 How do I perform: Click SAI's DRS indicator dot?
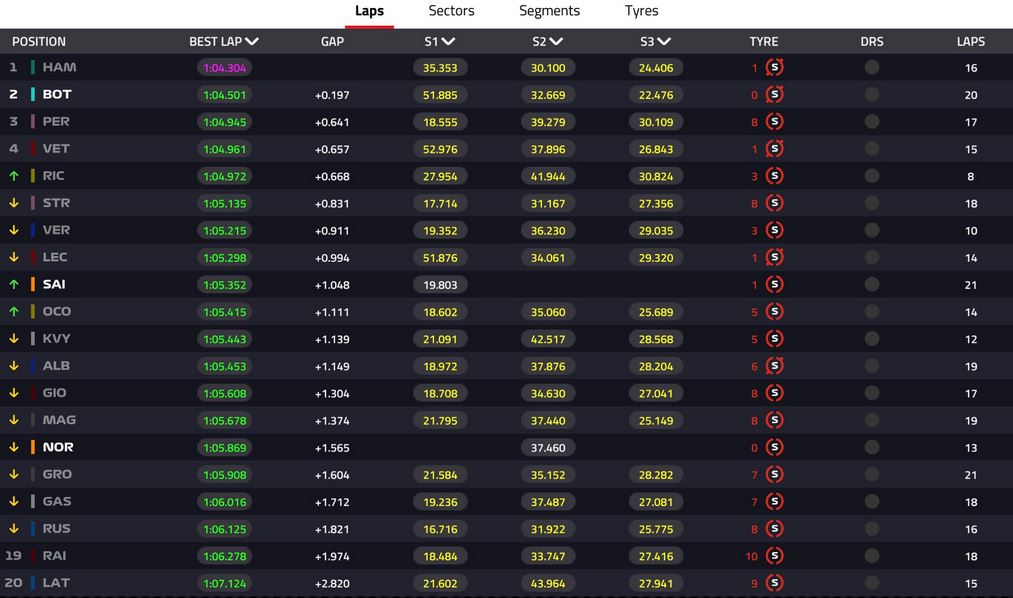tap(872, 284)
